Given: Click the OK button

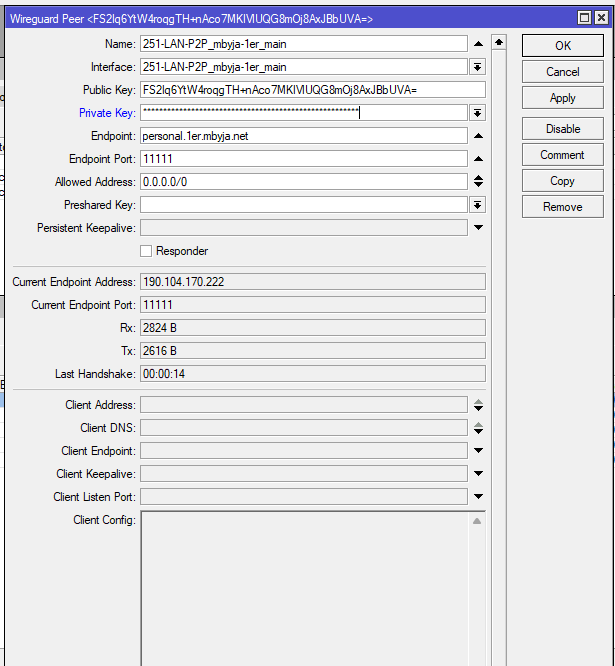Looking at the screenshot, I should click(562, 46).
